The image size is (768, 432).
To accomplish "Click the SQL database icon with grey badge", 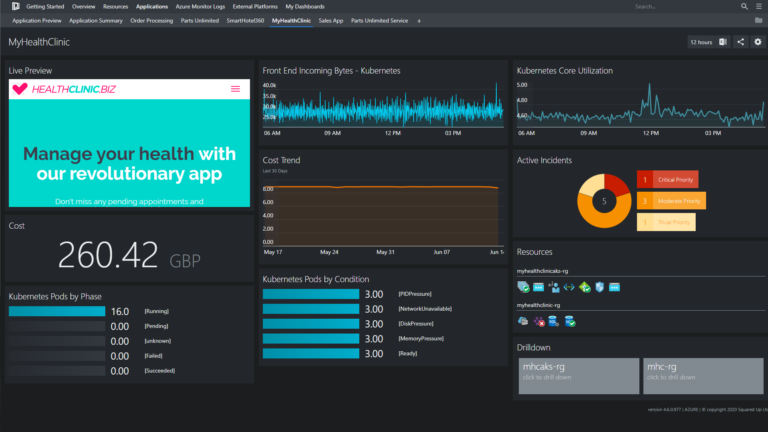I will [x=553, y=321].
